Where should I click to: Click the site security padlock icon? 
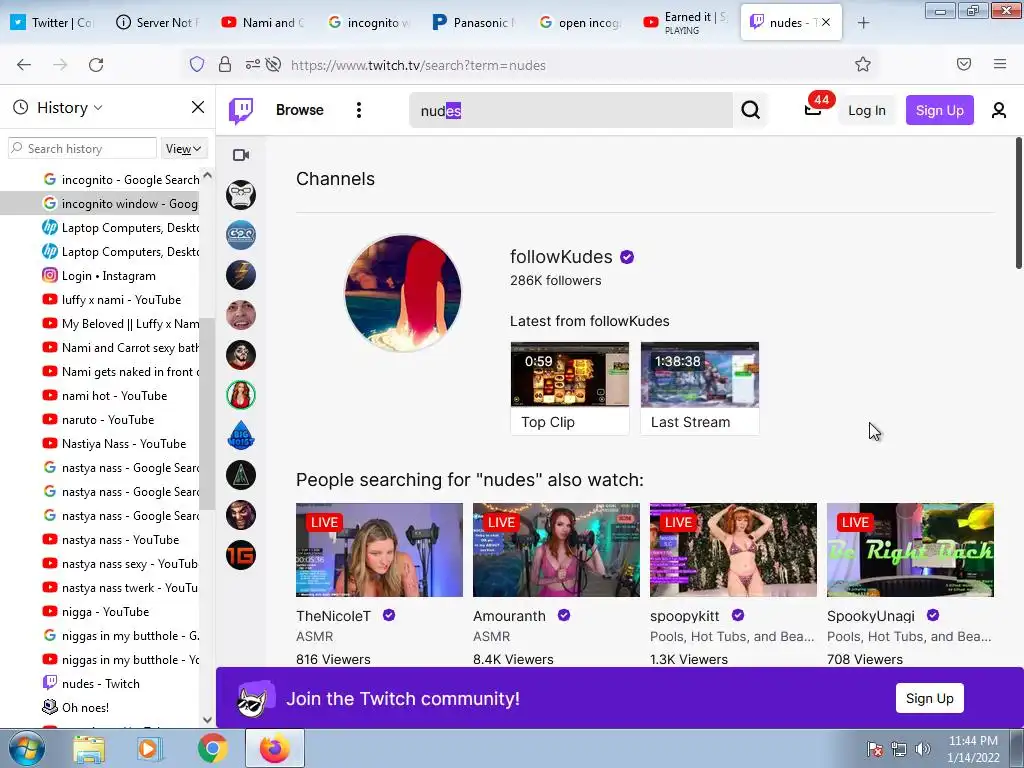tap(225, 64)
